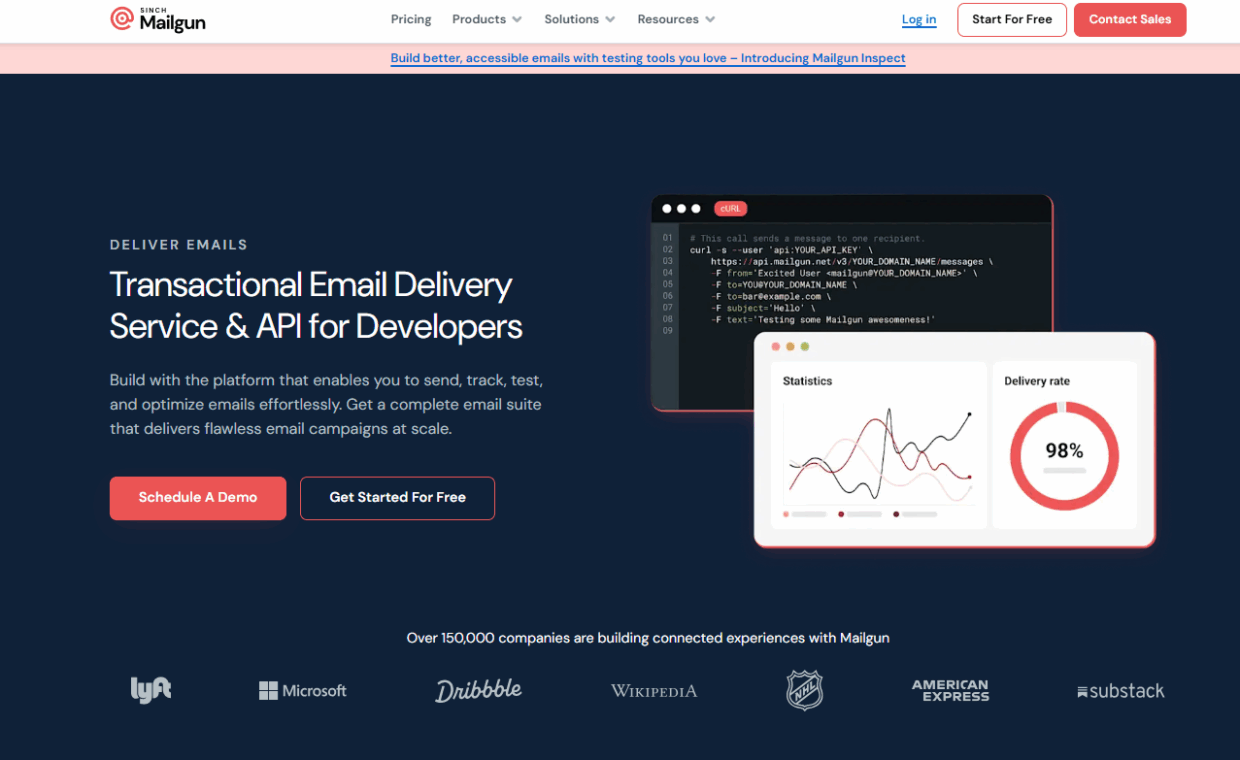This screenshot has height=760, width=1240.
Task: Open the Wikipedia logo
Action: 654,691
